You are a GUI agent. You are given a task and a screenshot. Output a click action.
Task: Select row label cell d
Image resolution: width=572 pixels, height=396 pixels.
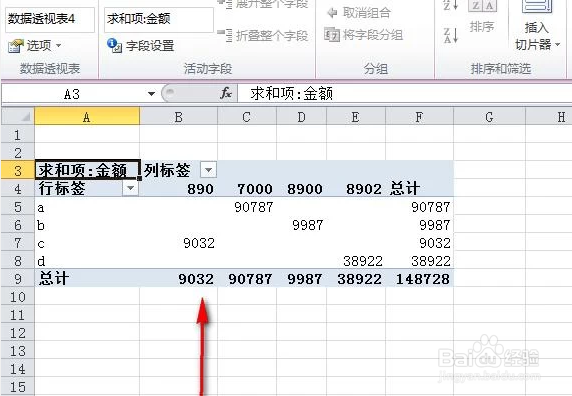click(x=87, y=260)
